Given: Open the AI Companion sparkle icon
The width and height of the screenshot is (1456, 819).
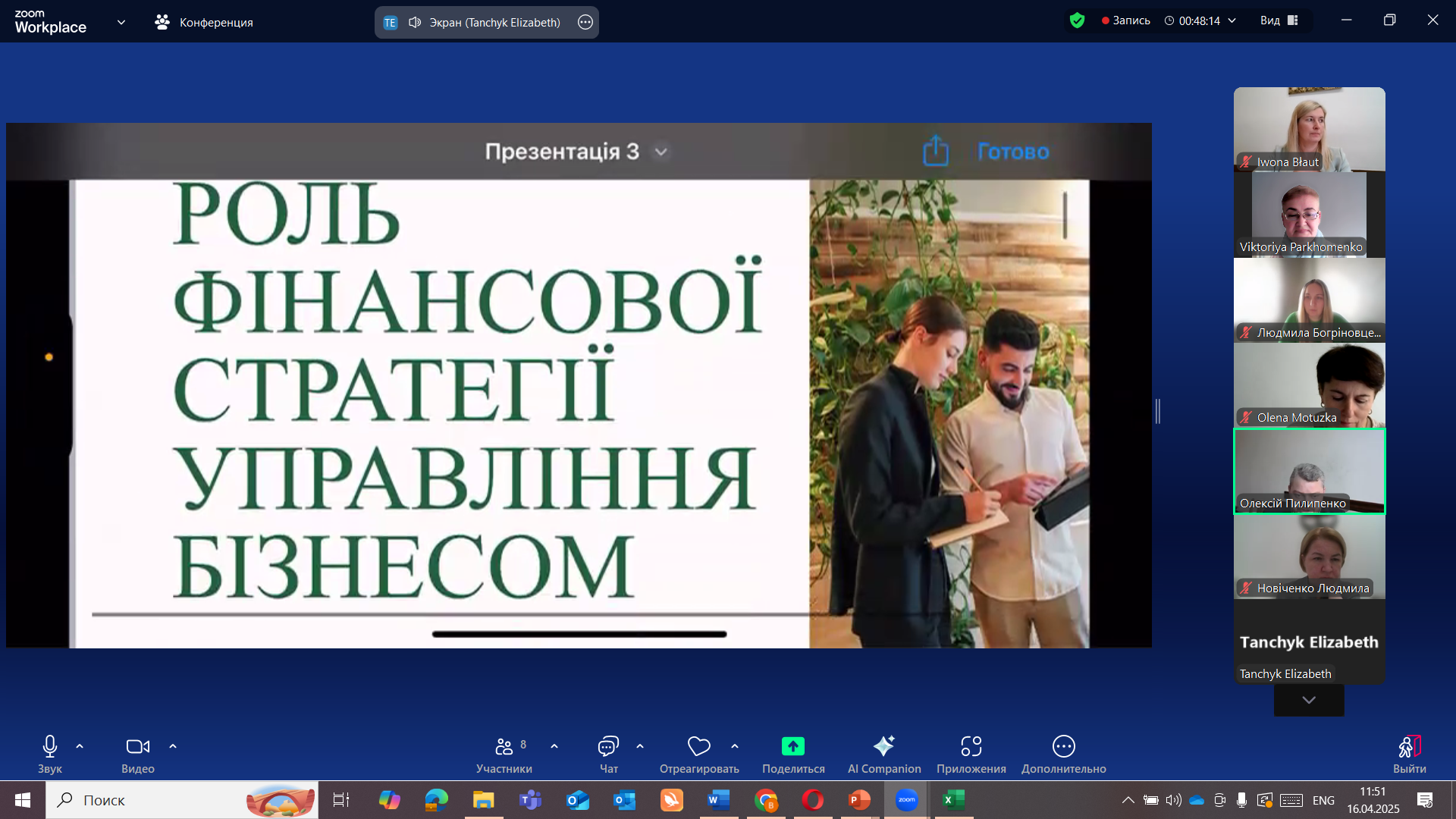Looking at the screenshot, I should coord(883,746).
